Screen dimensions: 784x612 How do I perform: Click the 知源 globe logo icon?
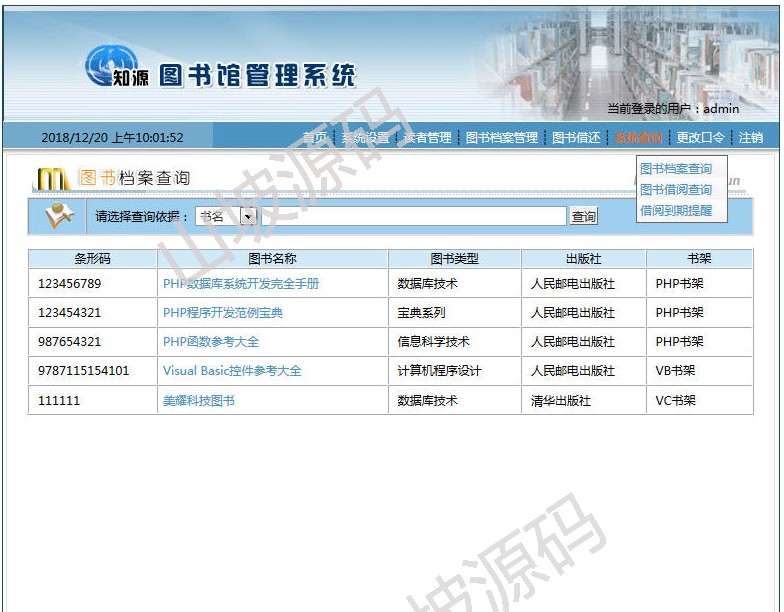coord(108,67)
